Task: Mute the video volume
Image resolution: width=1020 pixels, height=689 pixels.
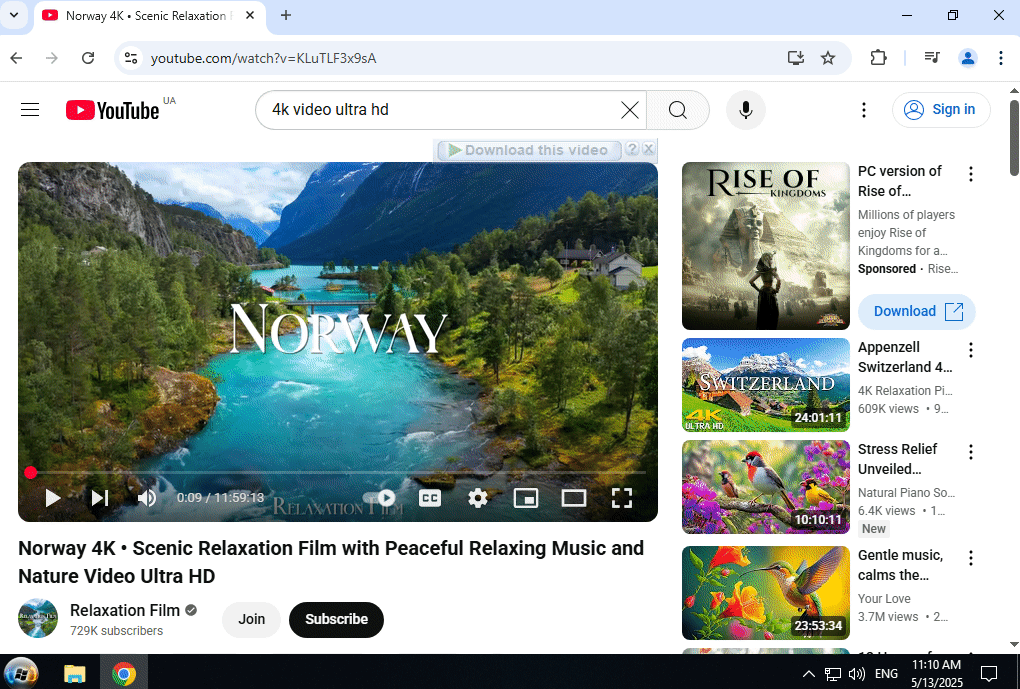Action: pos(147,498)
